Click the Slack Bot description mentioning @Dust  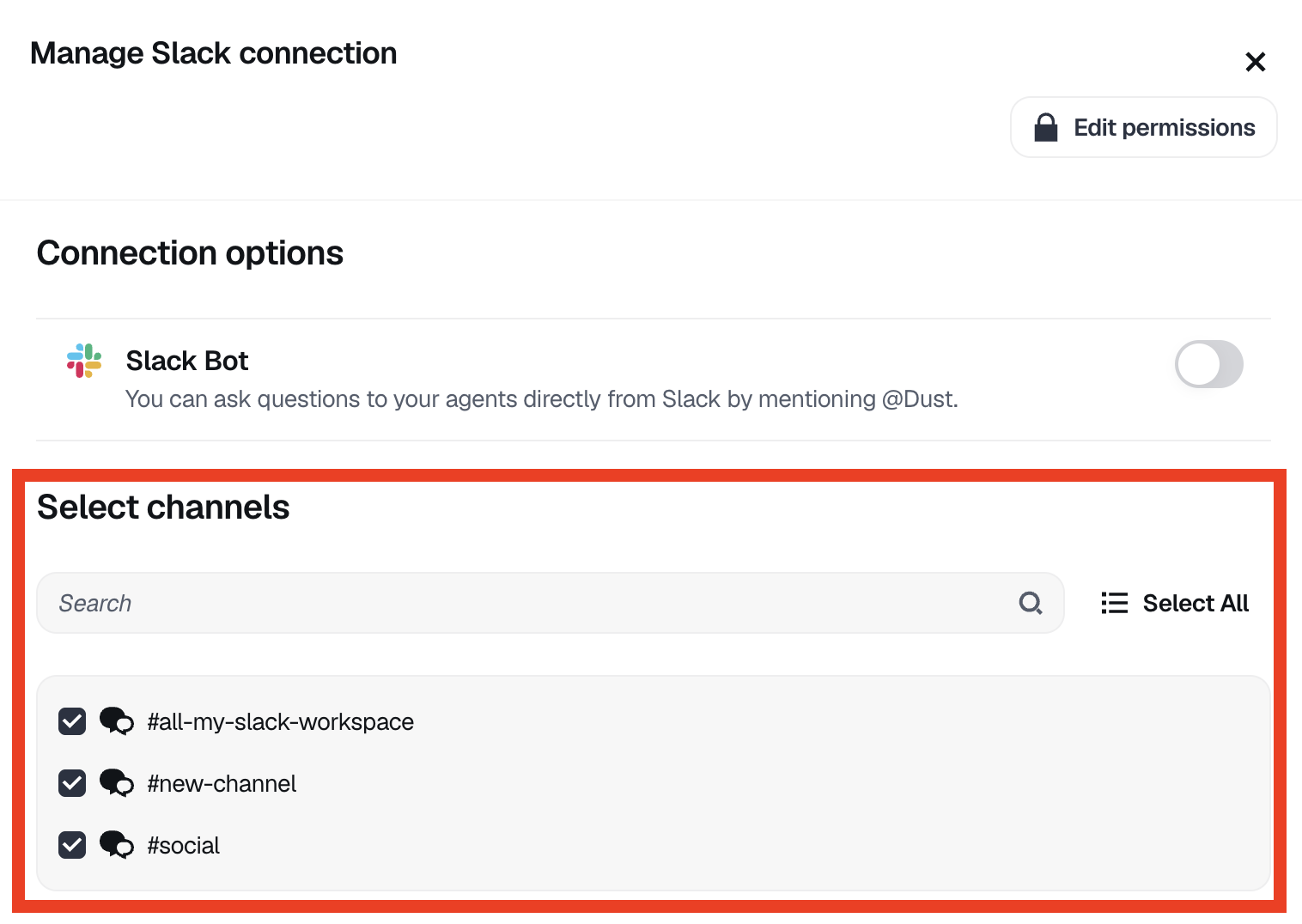point(541,399)
